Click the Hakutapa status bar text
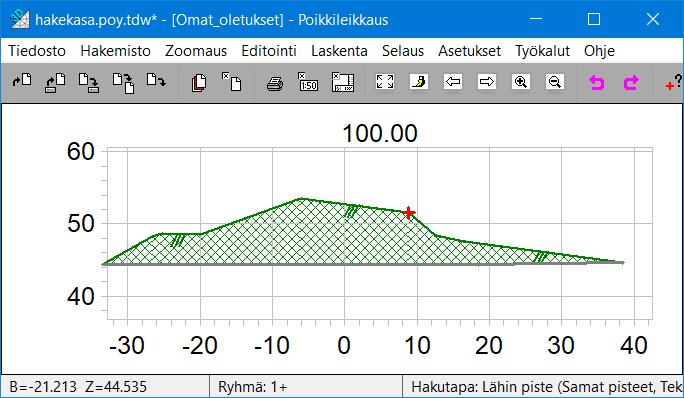The width and height of the screenshot is (684, 398). click(546, 387)
